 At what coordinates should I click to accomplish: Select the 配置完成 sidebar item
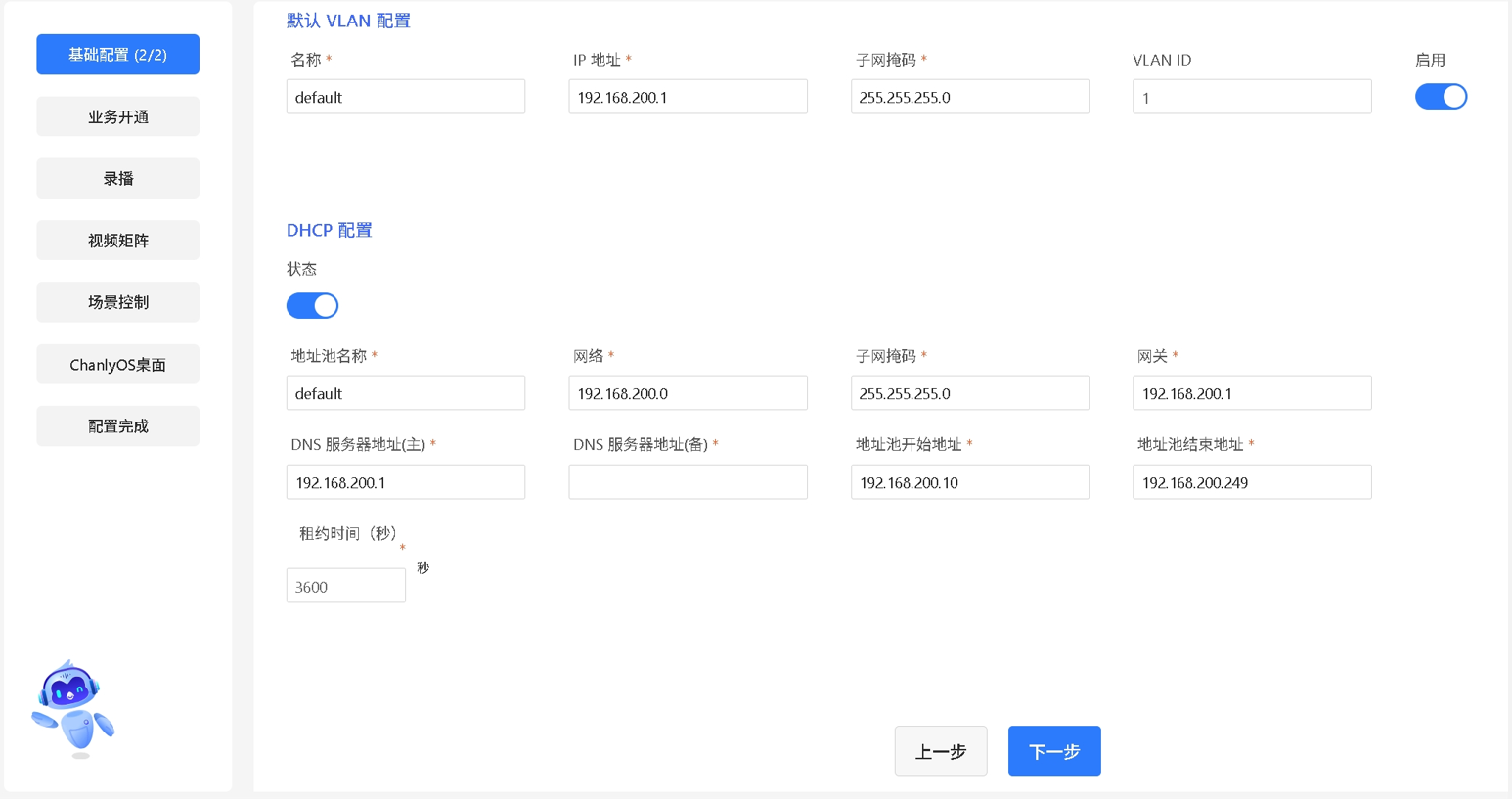[118, 426]
